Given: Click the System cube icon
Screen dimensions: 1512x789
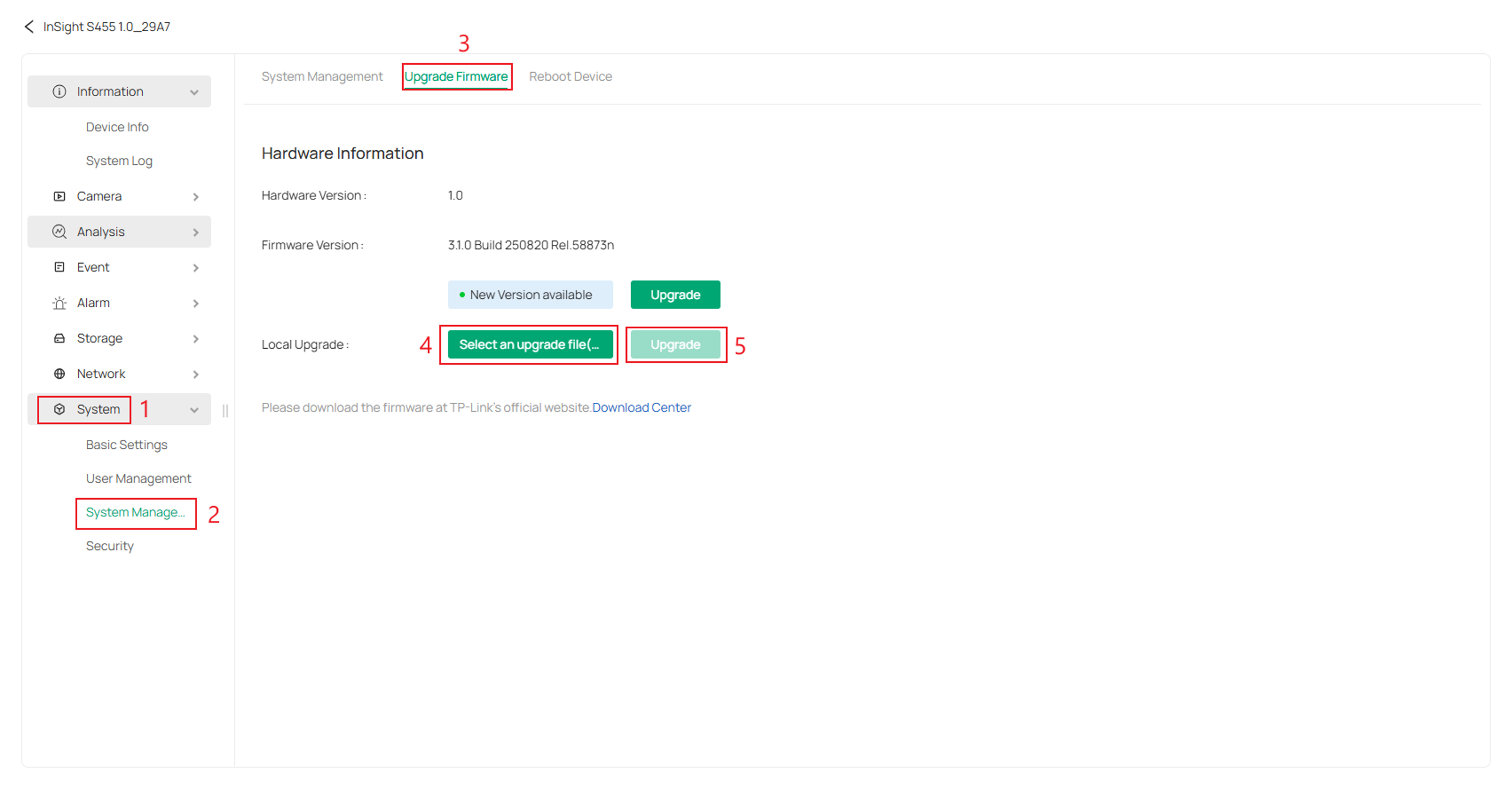Looking at the screenshot, I should pyautogui.click(x=59, y=409).
